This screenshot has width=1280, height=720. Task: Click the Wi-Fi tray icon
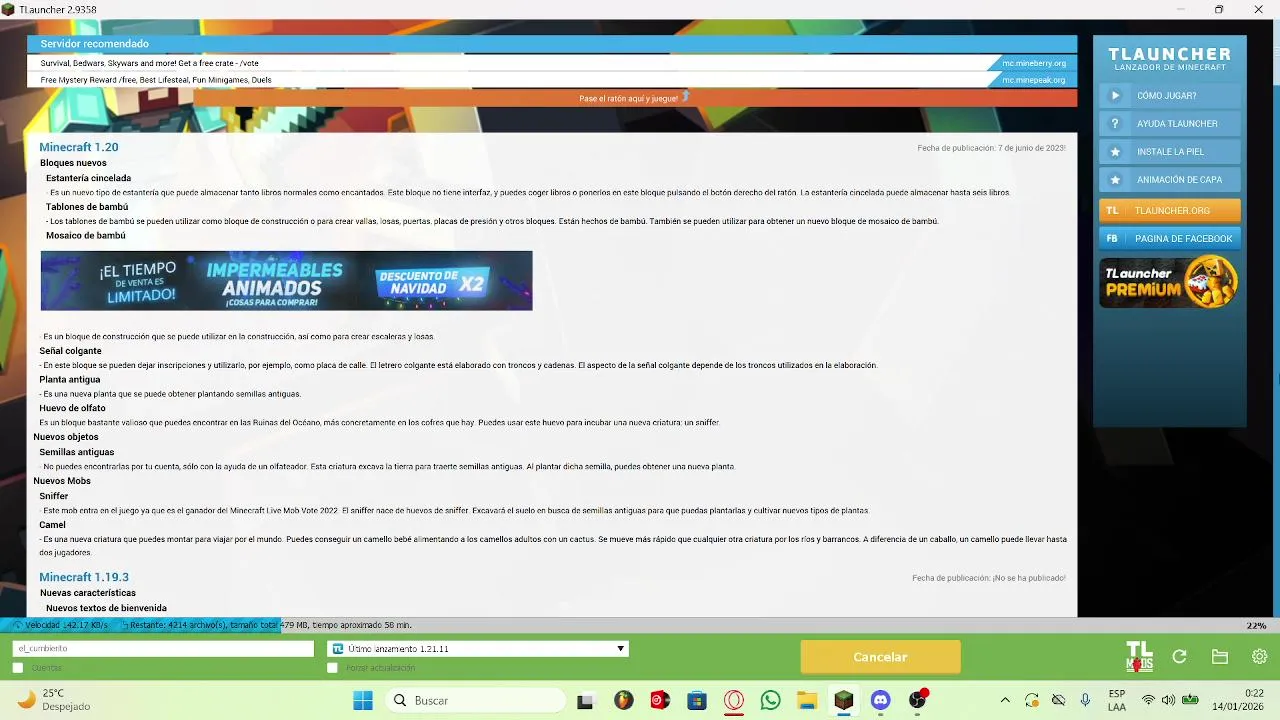(x=1148, y=700)
